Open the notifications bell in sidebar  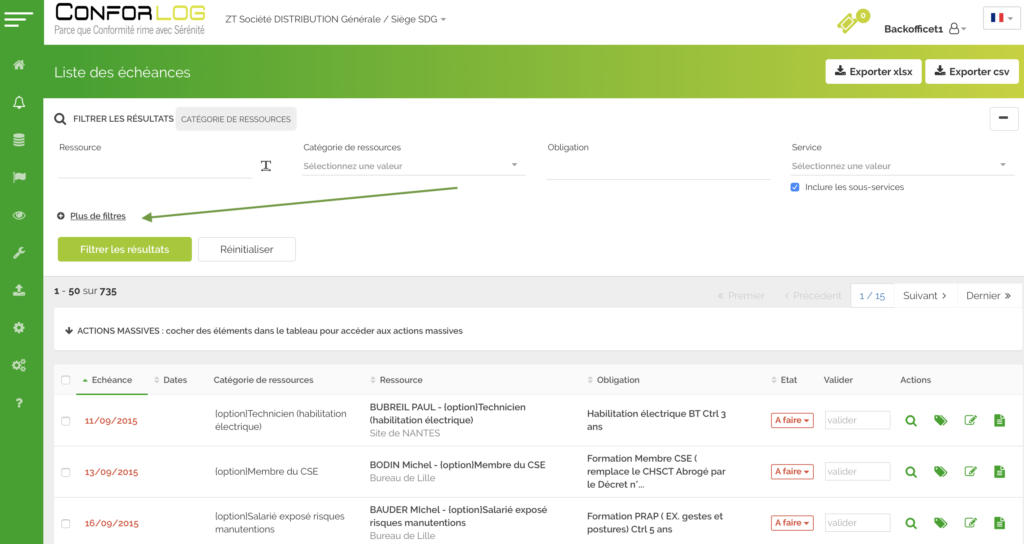click(x=19, y=102)
